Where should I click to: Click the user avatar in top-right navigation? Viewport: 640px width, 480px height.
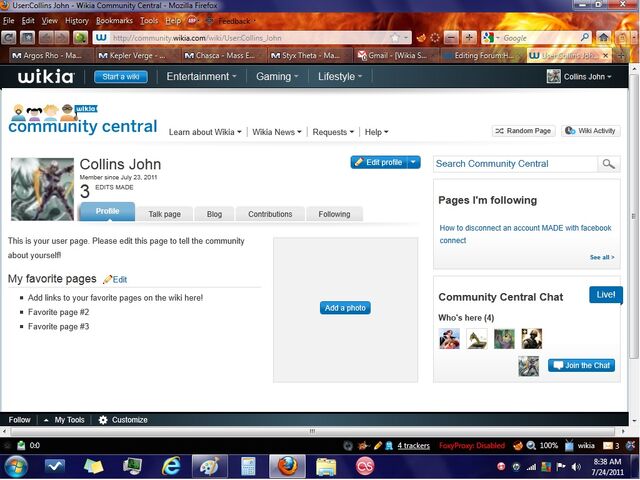553,76
